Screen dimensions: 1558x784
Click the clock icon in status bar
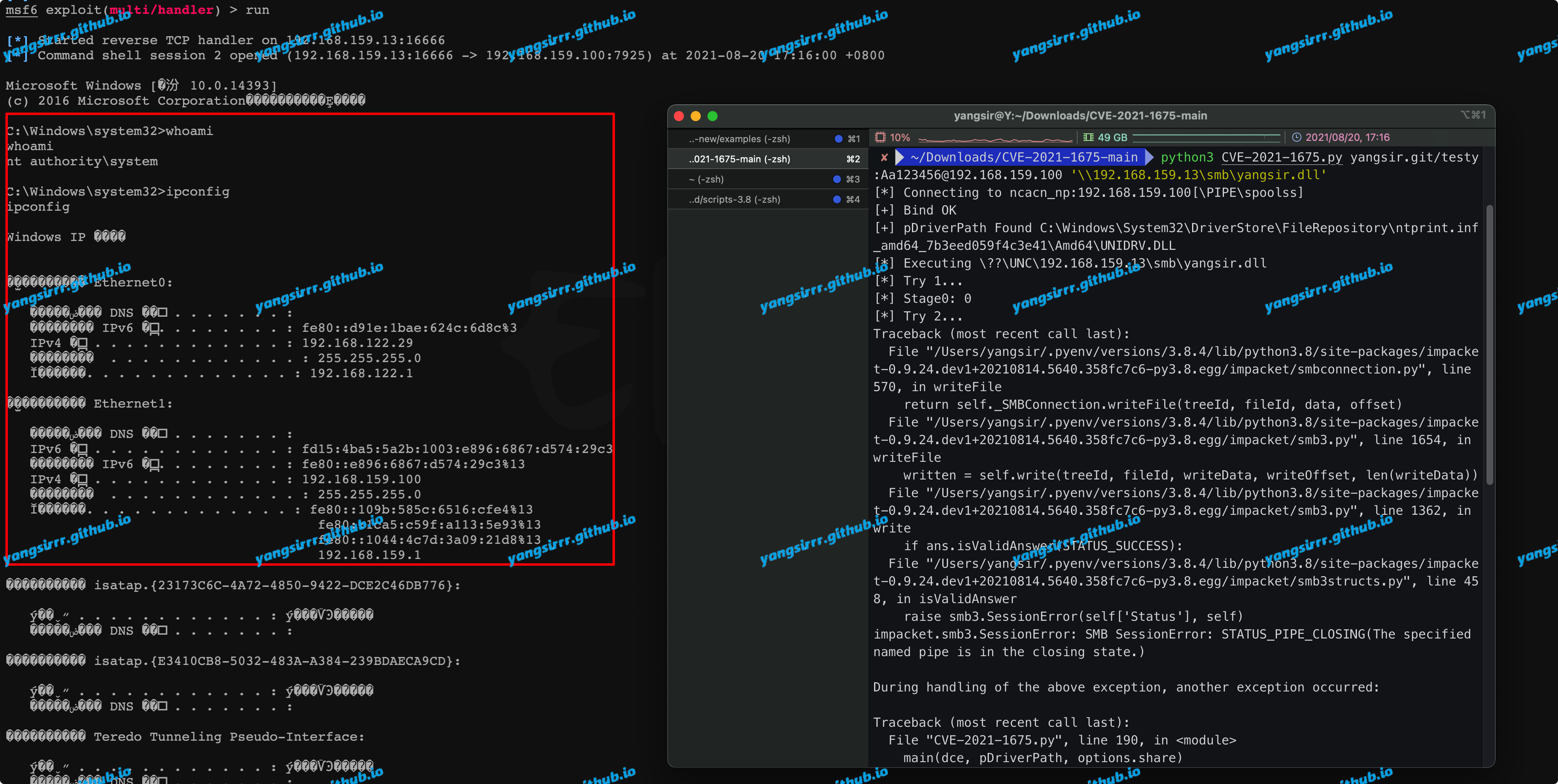click(1296, 137)
